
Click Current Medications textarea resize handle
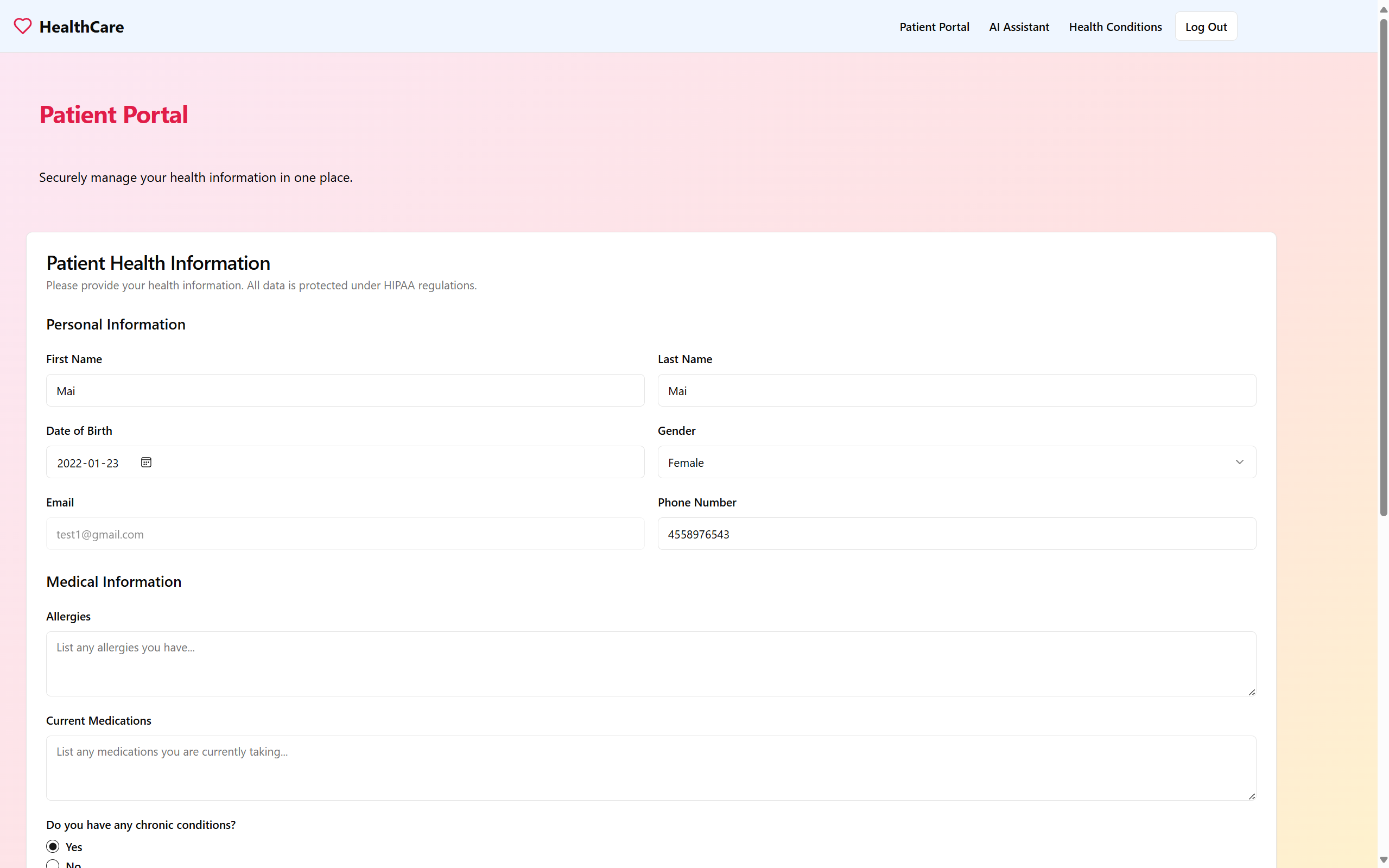[x=1251, y=796]
